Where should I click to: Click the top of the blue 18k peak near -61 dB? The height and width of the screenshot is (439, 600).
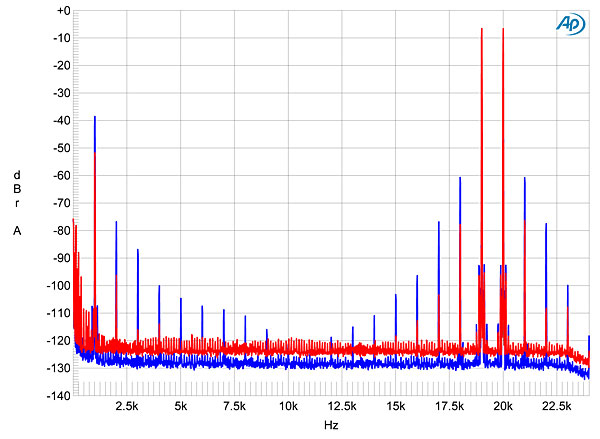click(x=460, y=178)
